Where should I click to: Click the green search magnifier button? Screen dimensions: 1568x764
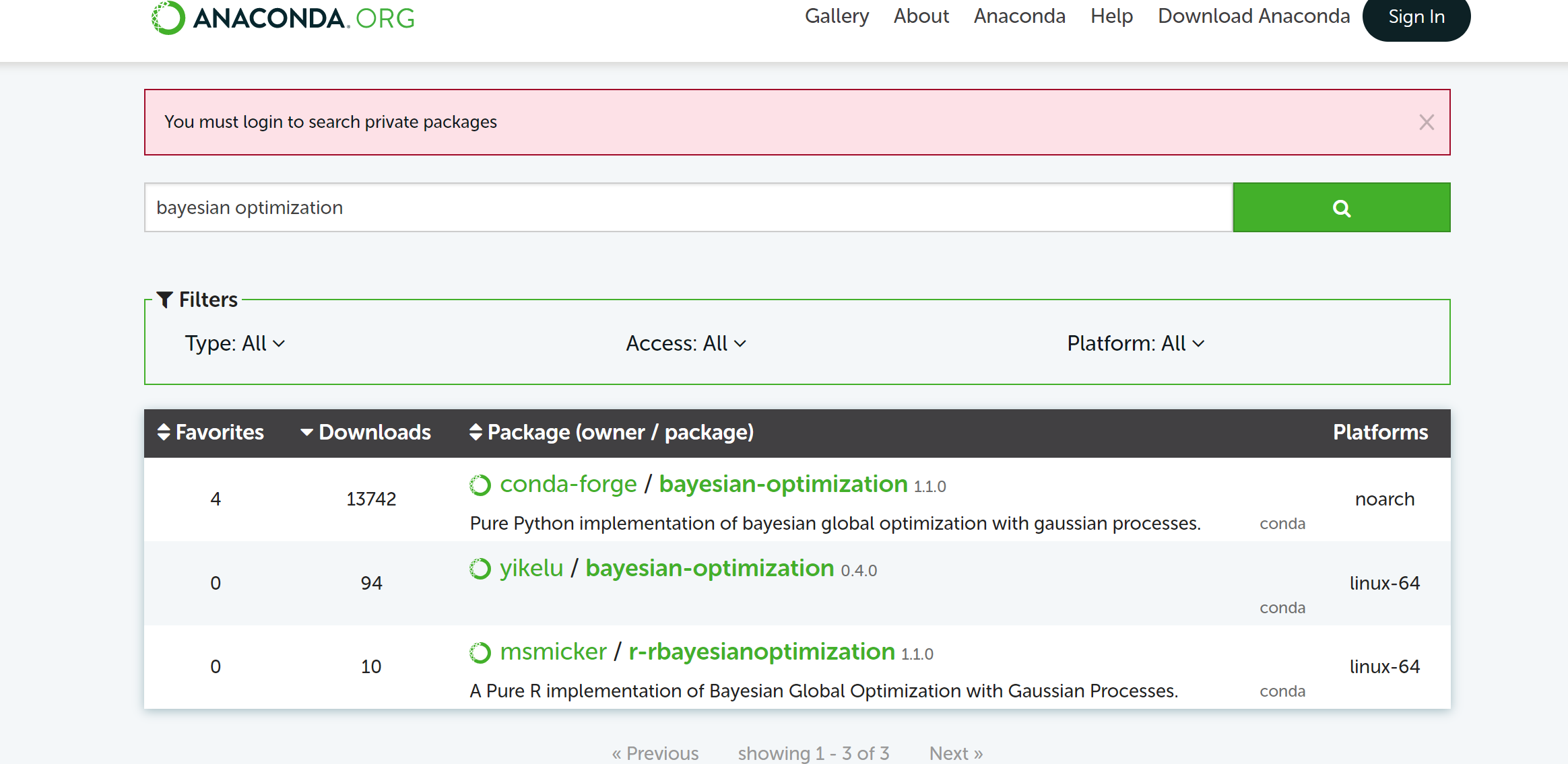[1341, 208]
